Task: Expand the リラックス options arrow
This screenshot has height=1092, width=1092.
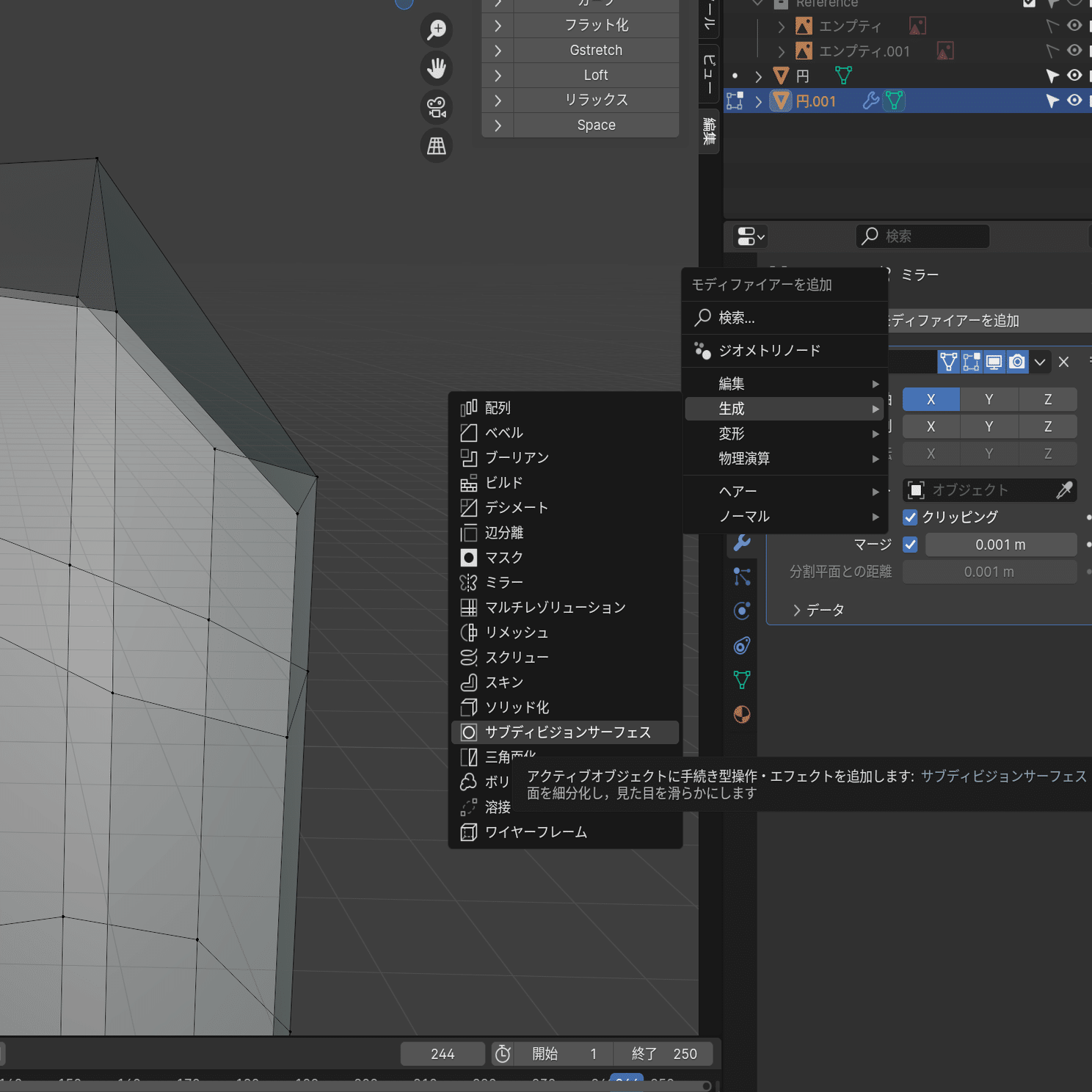Action: [x=498, y=100]
